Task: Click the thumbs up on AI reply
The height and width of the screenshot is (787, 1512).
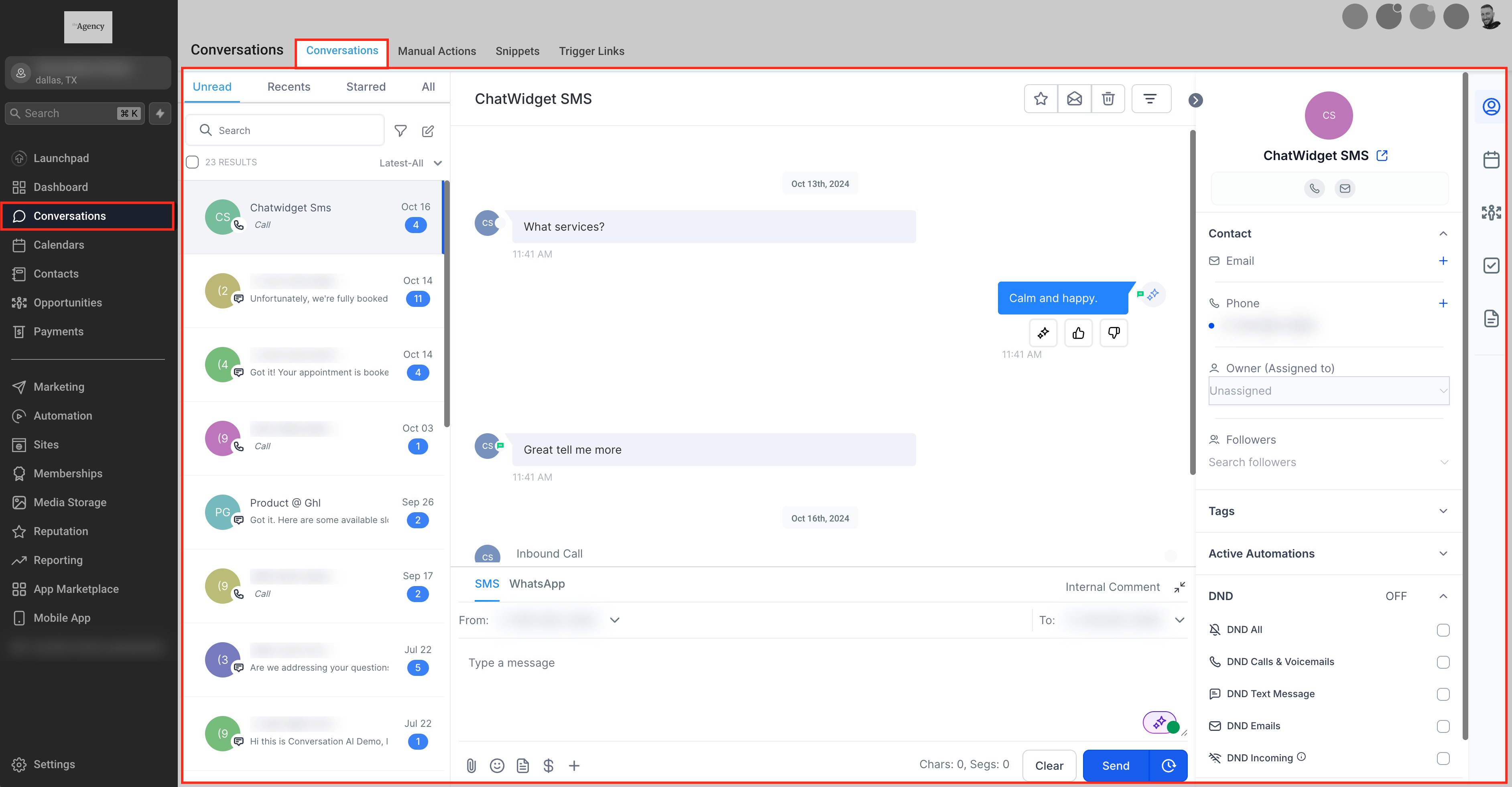Action: (1078, 333)
